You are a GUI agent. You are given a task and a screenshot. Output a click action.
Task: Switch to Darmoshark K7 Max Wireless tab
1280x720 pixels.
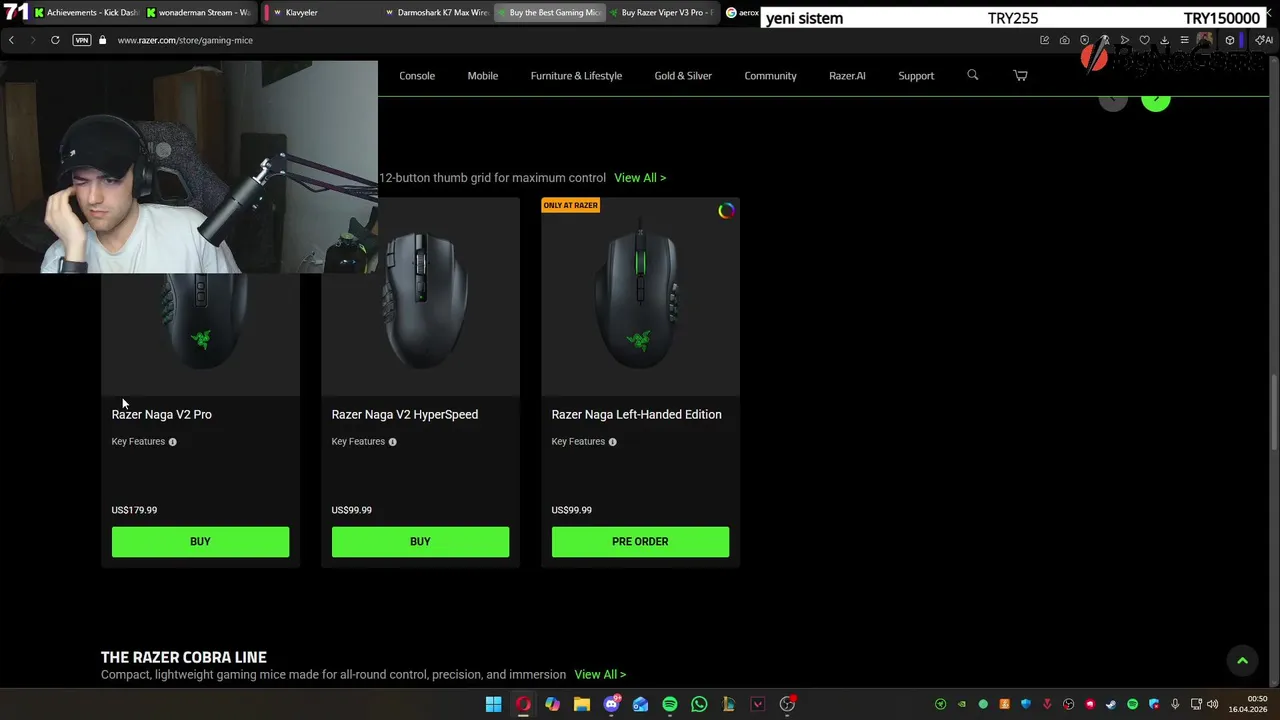[437, 12]
